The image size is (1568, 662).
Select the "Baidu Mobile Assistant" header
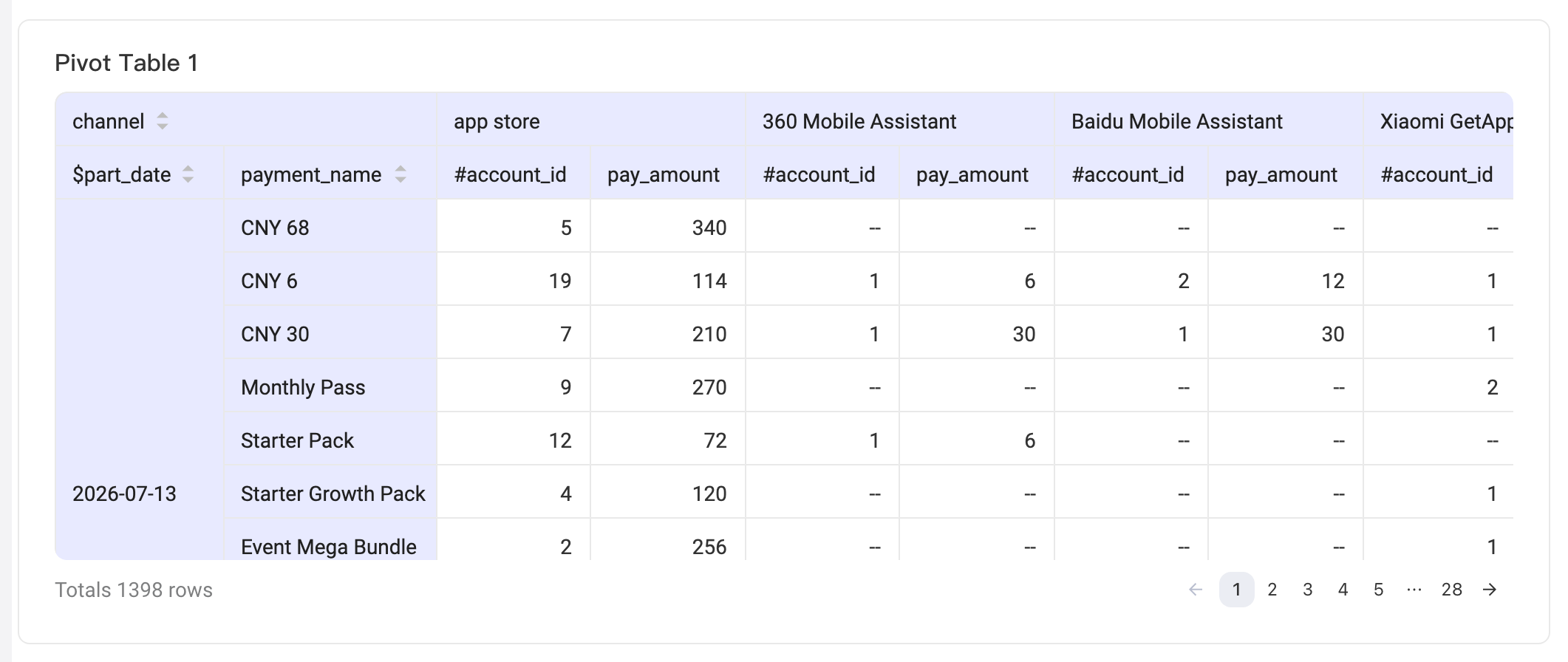coord(1177,121)
